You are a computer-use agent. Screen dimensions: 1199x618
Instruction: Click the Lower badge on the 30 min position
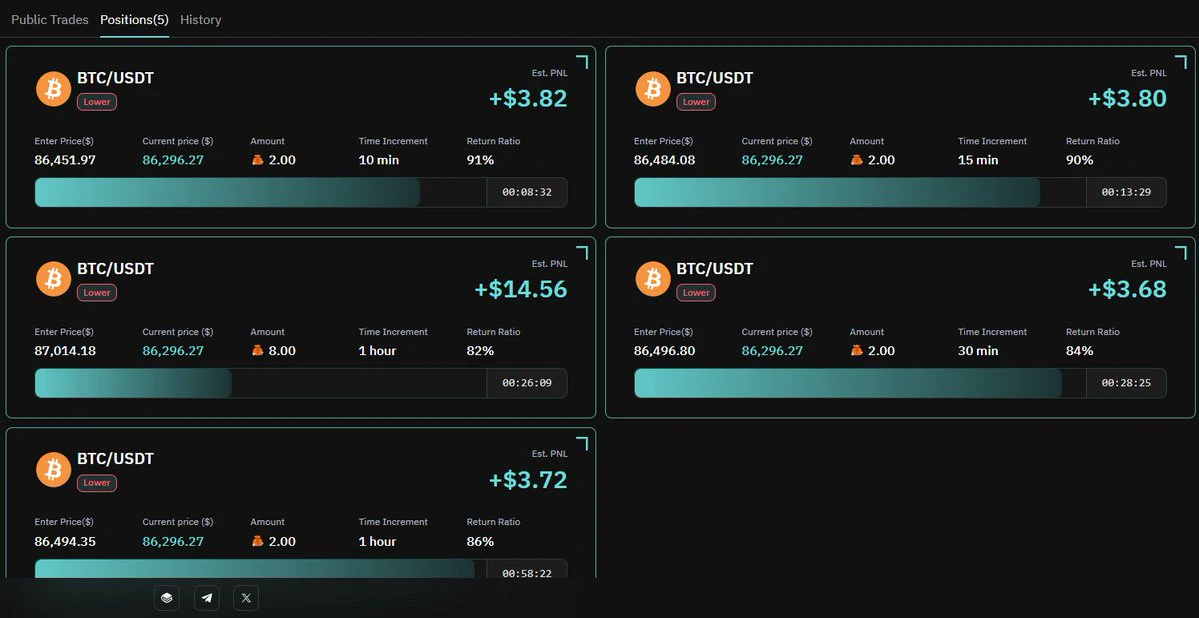[697, 292]
